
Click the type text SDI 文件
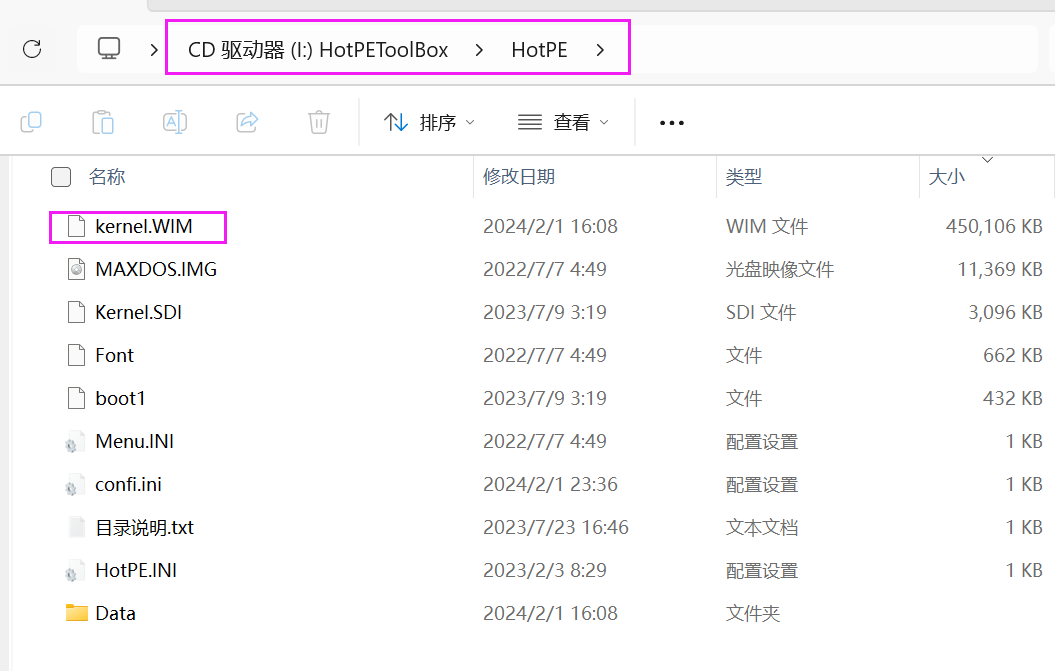tap(761, 312)
